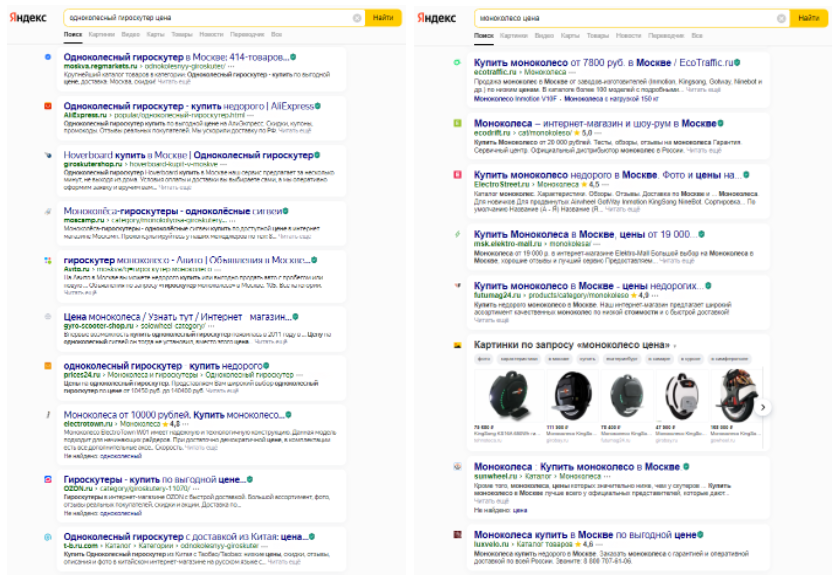
Task: Click the verified badge on the AliExpress result
Action: click(317, 106)
